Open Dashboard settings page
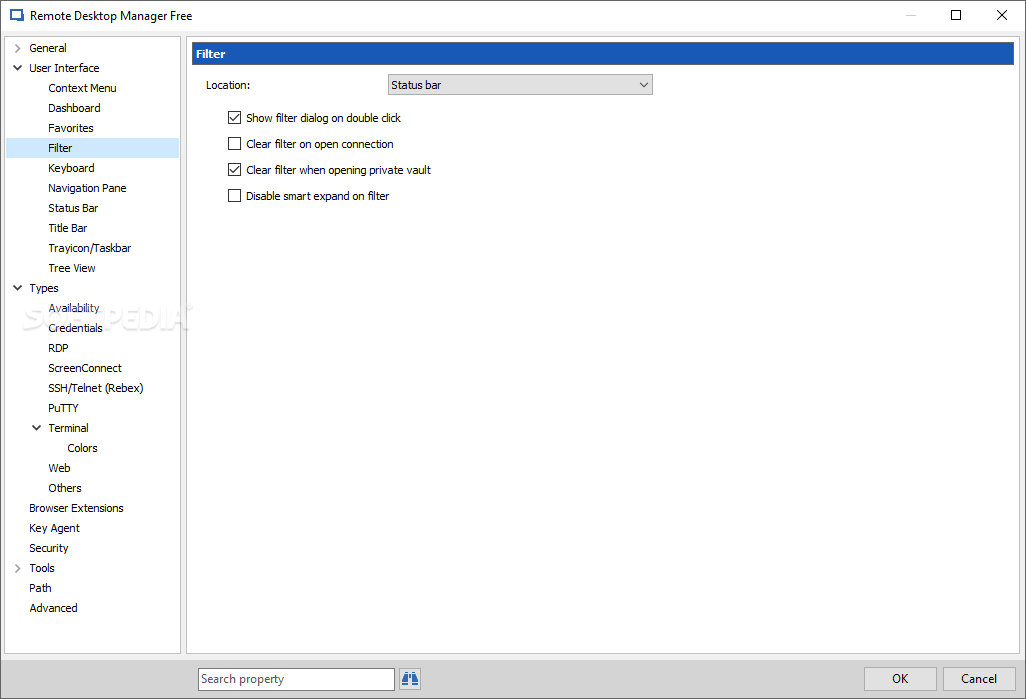1026x699 pixels. (74, 108)
